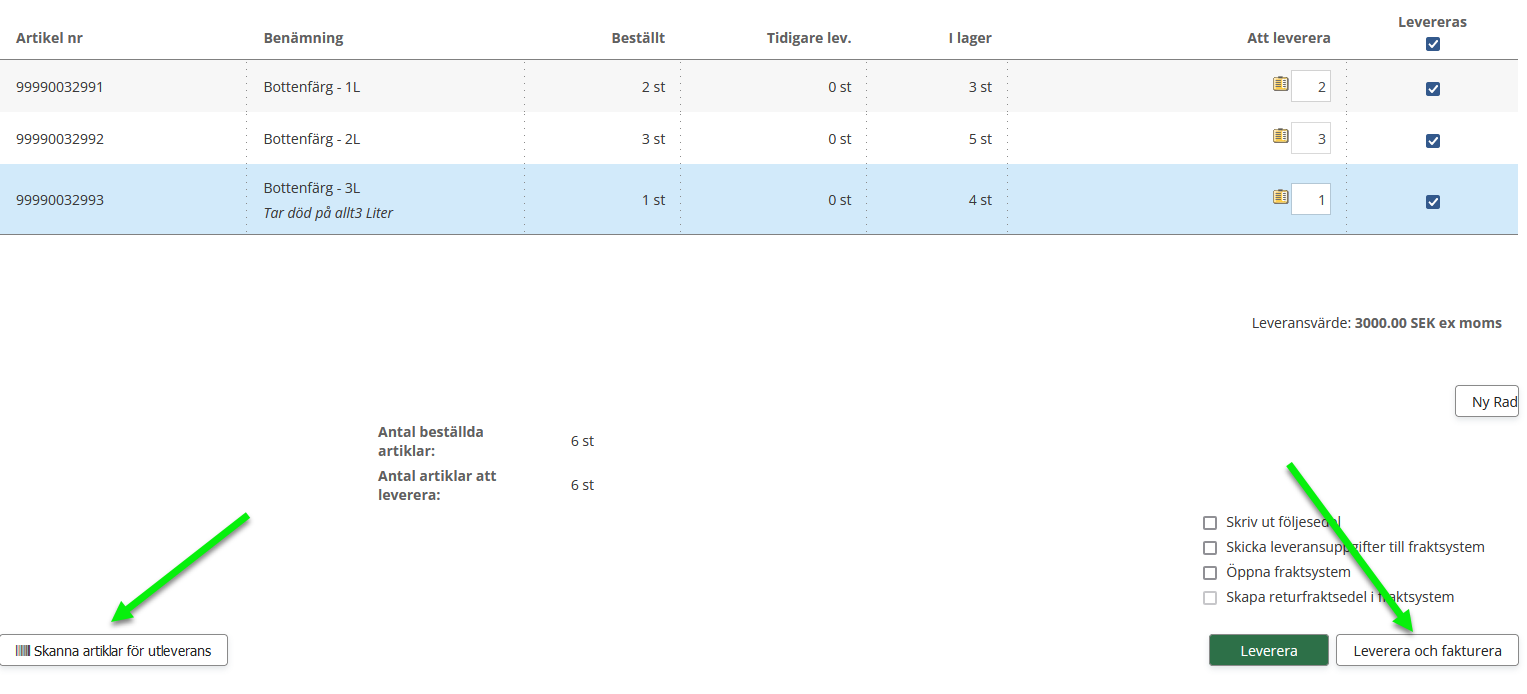Select the row with article number 99990032993
This screenshot has width=1527, height=694.
click(60, 200)
